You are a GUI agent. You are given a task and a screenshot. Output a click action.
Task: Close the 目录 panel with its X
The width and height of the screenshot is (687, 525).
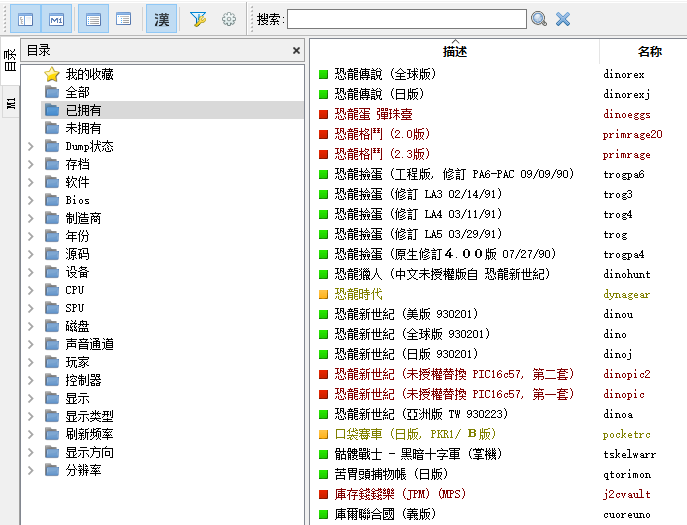click(296, 50)
